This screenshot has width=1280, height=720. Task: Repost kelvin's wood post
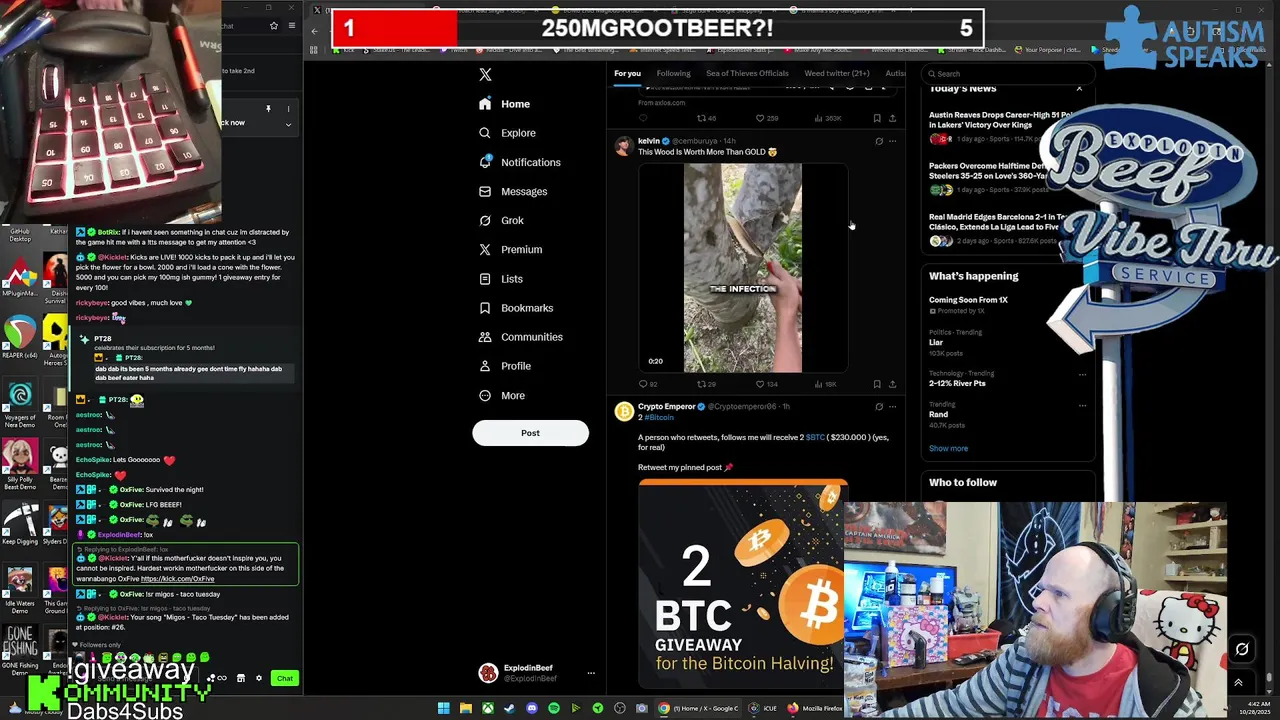coord(706,384)
